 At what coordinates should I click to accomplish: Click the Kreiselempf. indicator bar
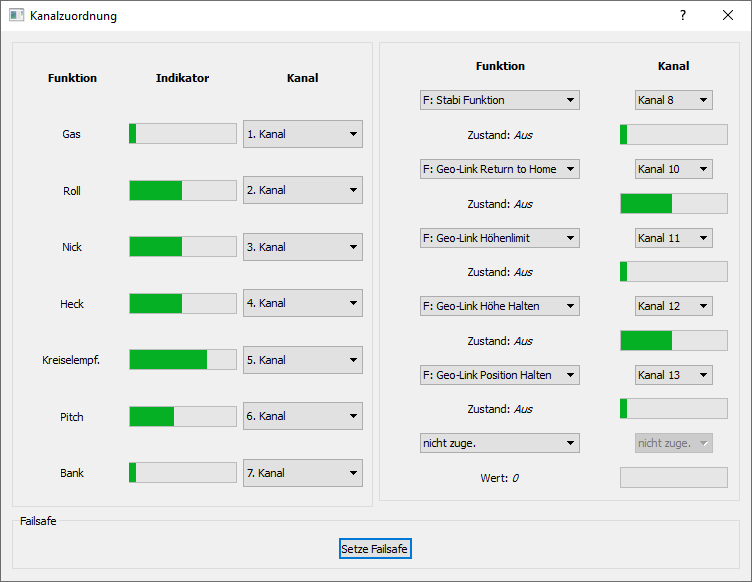pyautogui.click(x=183, y=360)
